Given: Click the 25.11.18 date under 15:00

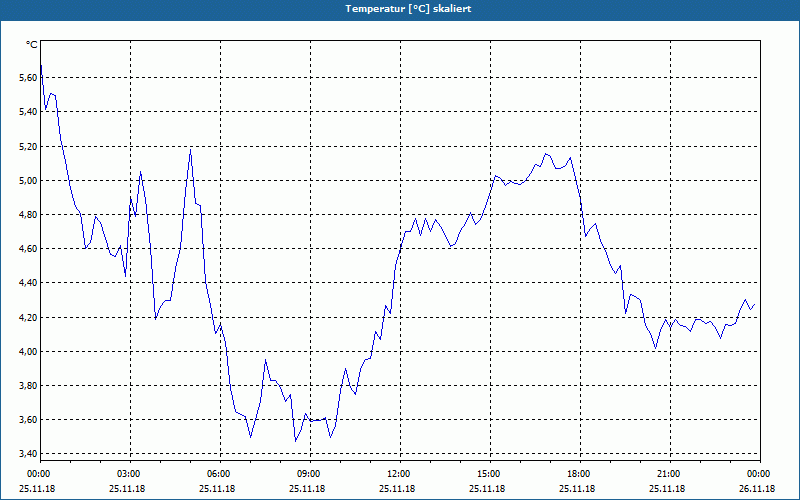Looking at the screenshot, I should [487, 489].
